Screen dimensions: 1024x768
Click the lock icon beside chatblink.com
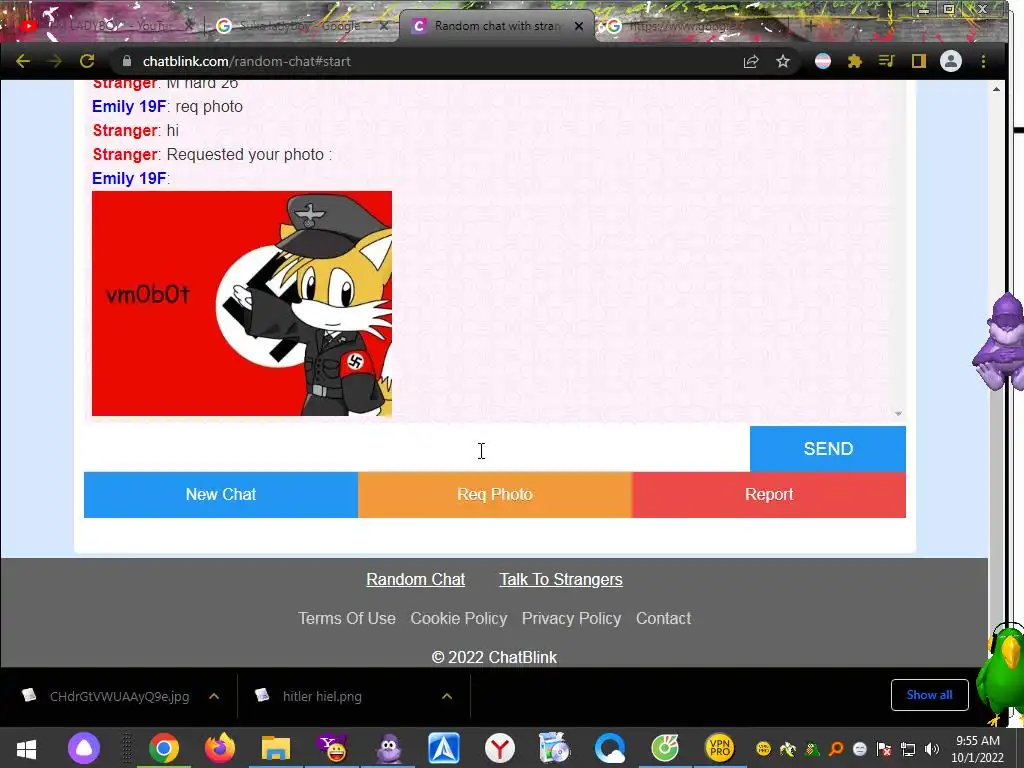(127, 61)
